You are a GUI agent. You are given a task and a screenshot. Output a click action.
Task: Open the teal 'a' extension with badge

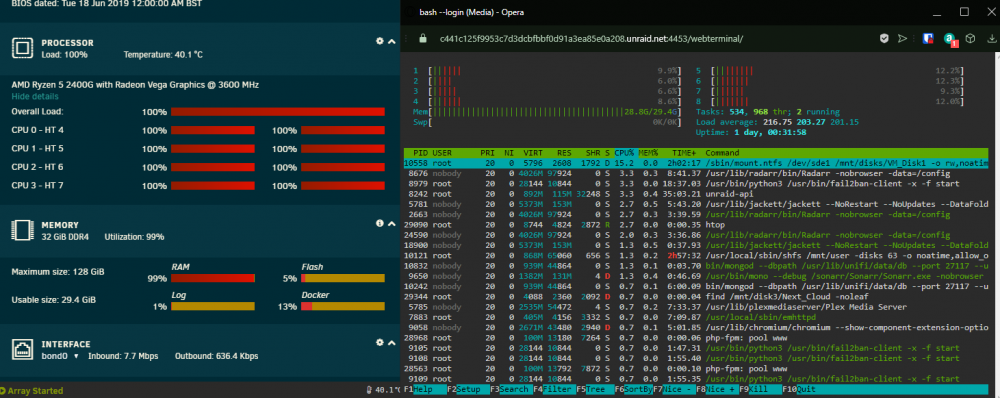[x=950, y=40]
